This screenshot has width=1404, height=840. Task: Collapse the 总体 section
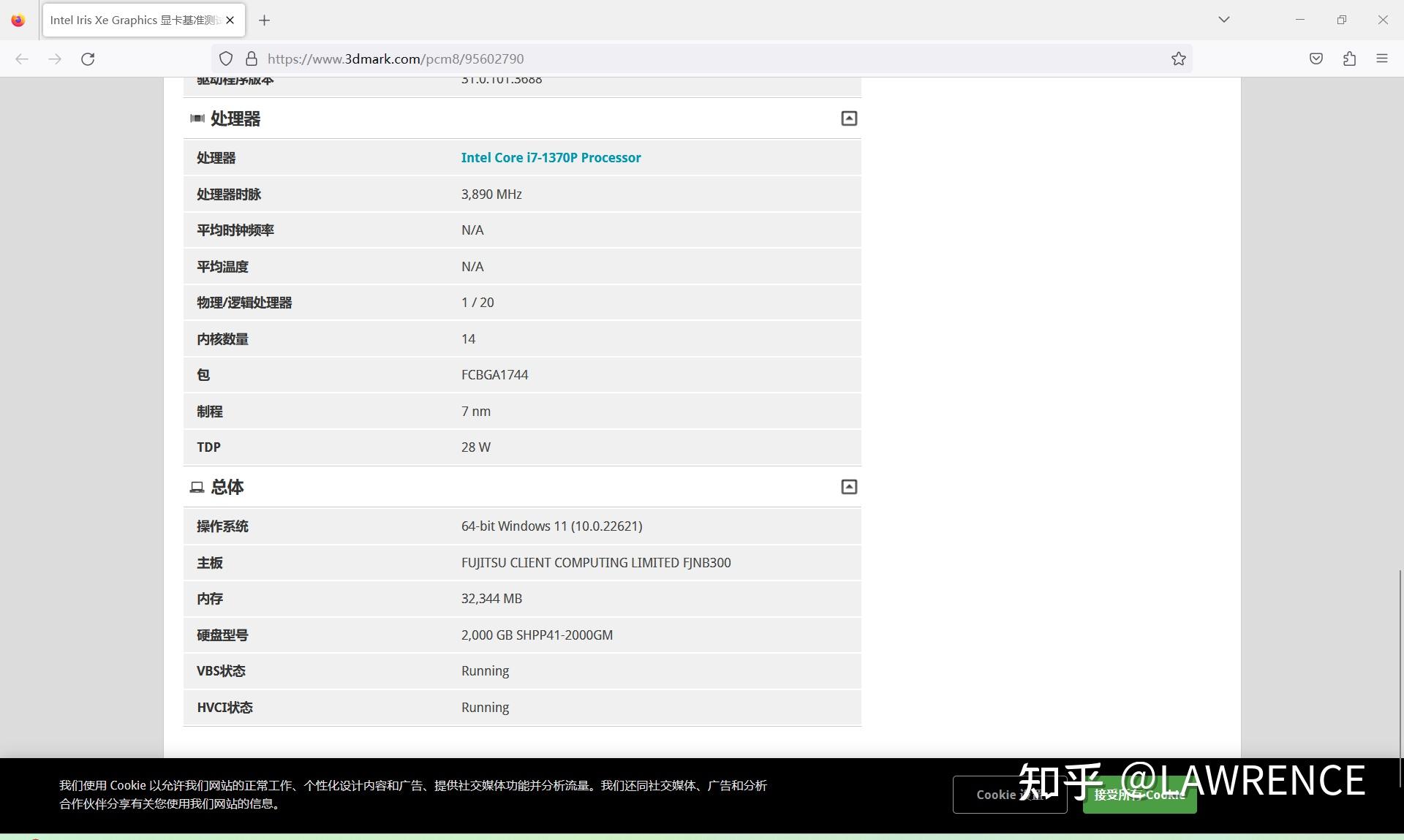pyautogui.click(x=848, y=487)
